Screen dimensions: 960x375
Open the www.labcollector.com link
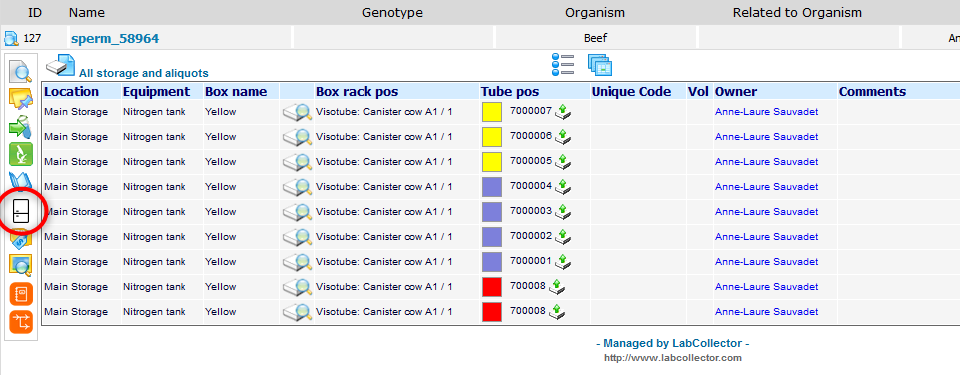tap(673, 357)
